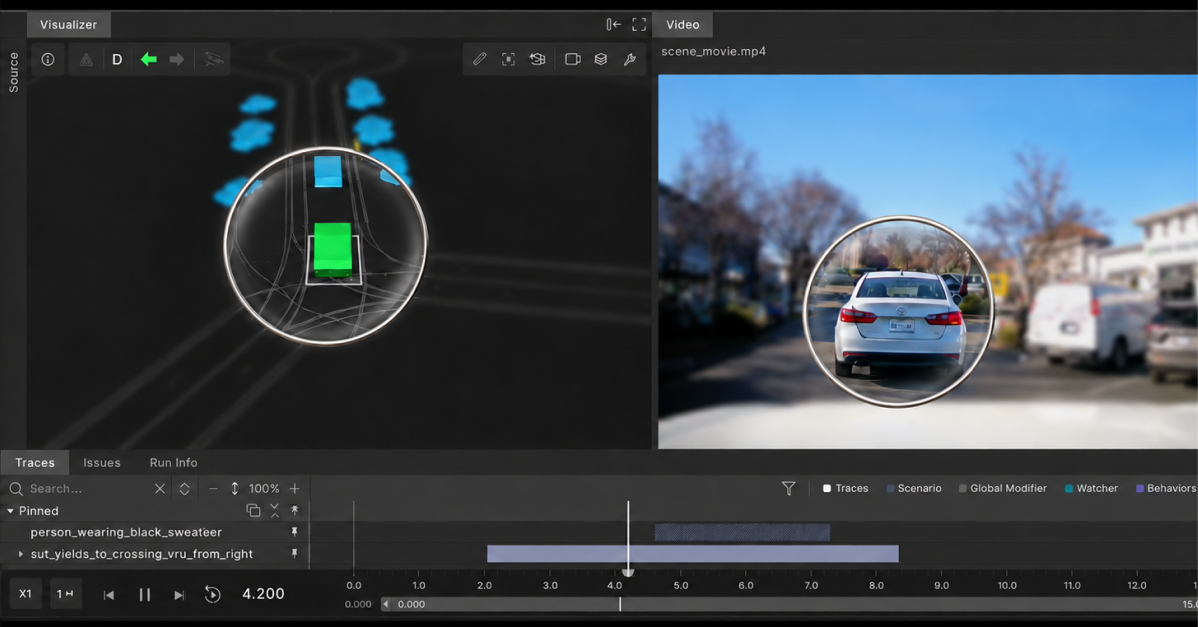Click the white car in video
Viewport: 1198px width, 627px height.
[x=899, y=325]
